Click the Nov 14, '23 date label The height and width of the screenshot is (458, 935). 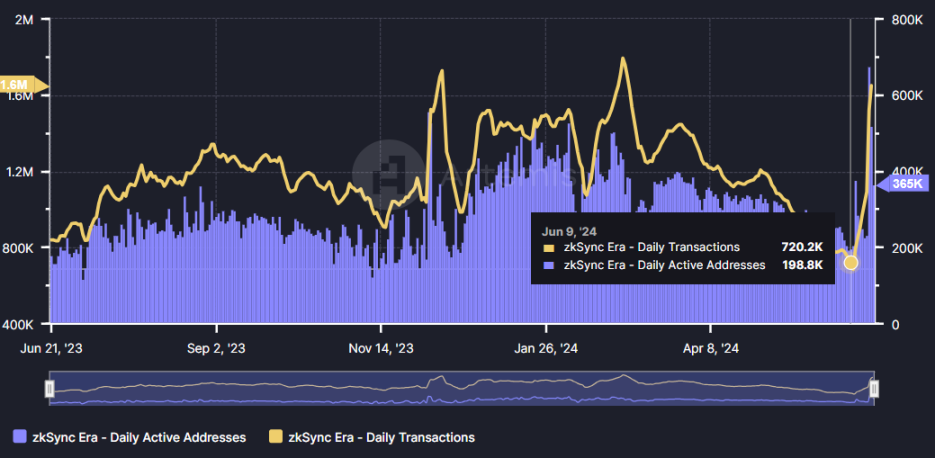tap(381, 349)
